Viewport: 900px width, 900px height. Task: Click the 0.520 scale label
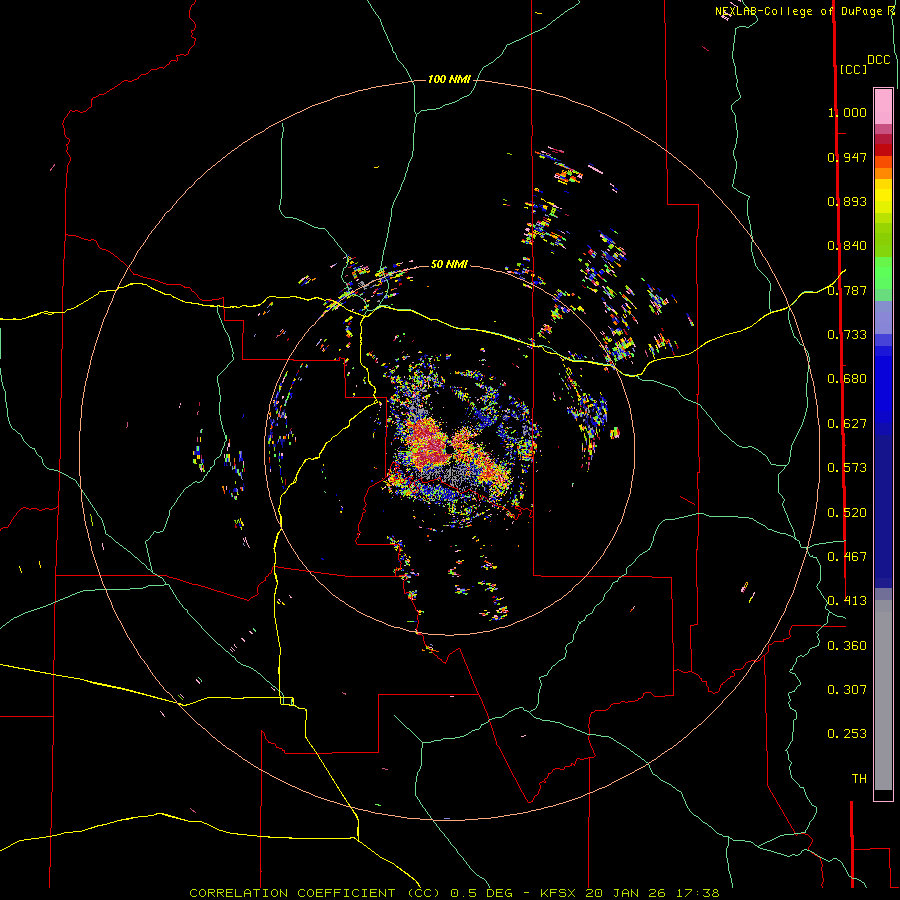847,513
